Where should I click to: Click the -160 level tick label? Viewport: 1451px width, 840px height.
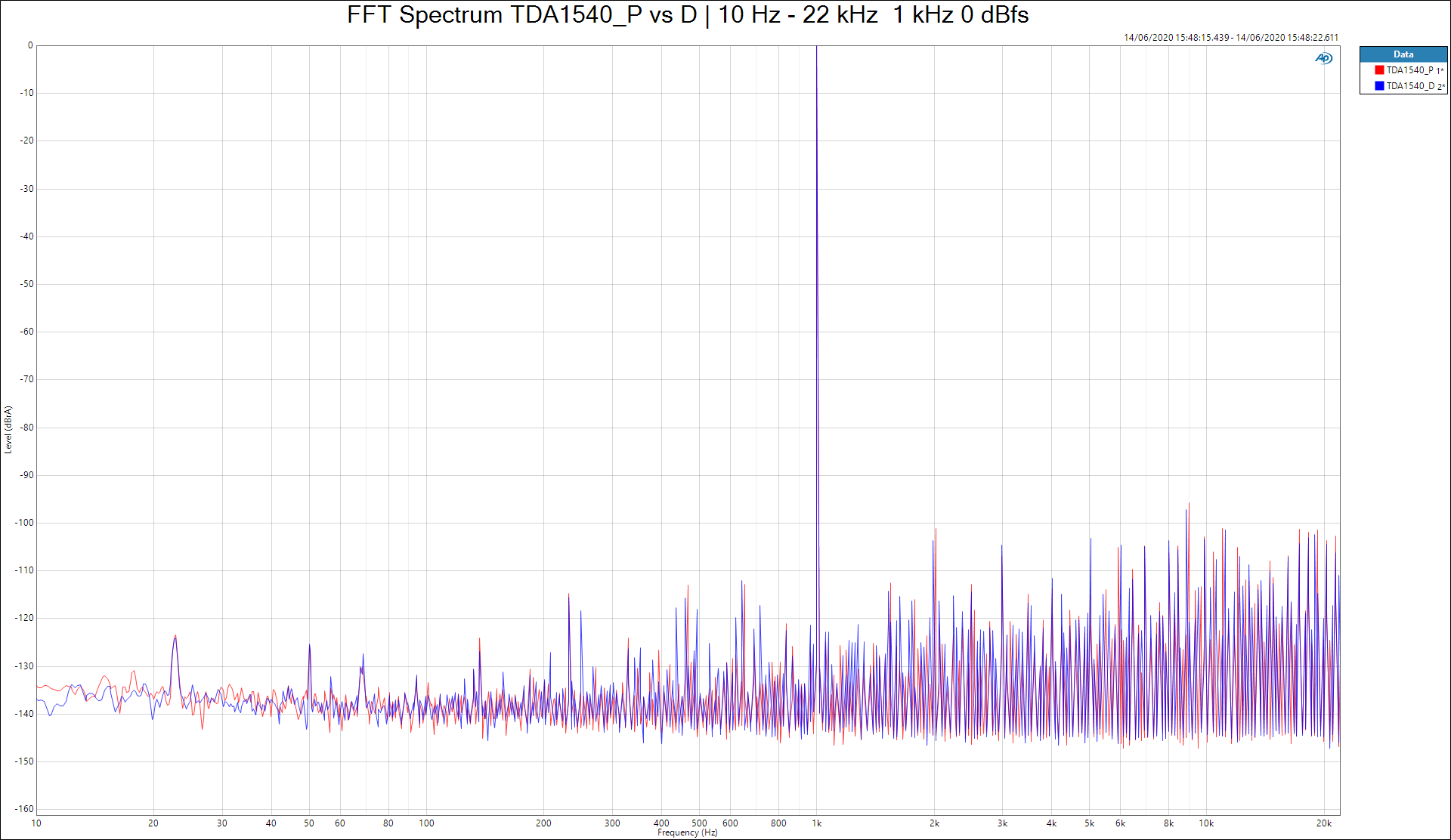[x=25, y=809]
